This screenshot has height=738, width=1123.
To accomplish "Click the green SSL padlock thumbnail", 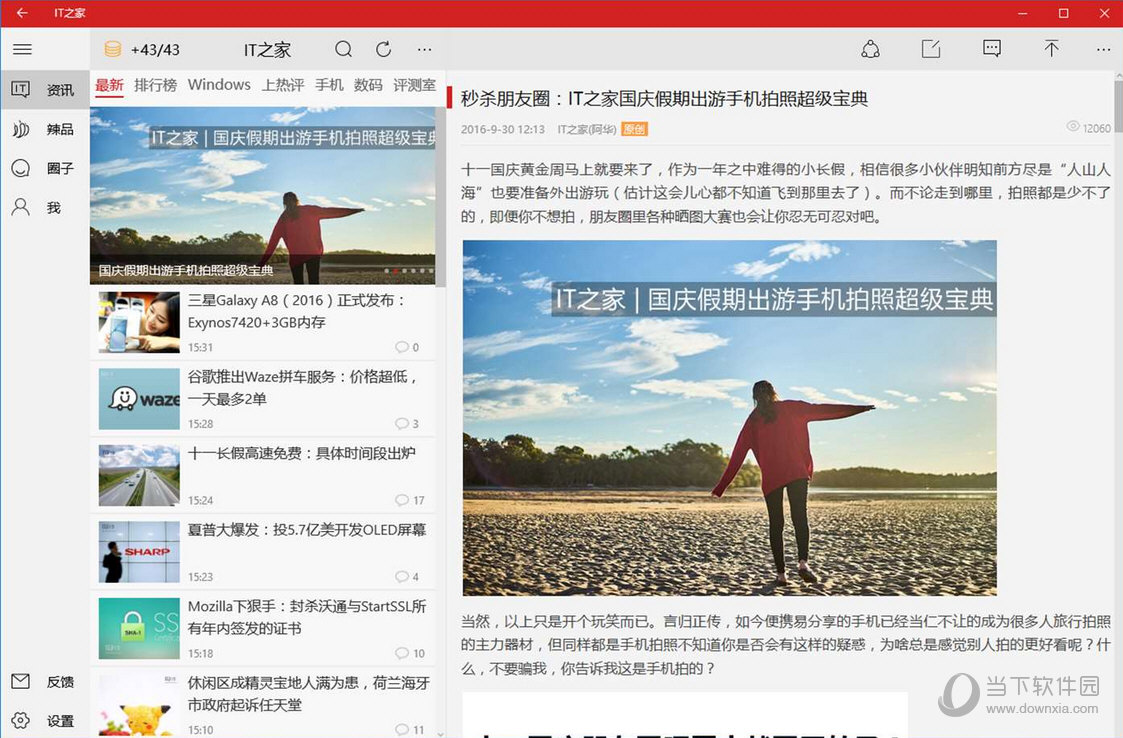I will pyautogui.click(x=139, y=629).
